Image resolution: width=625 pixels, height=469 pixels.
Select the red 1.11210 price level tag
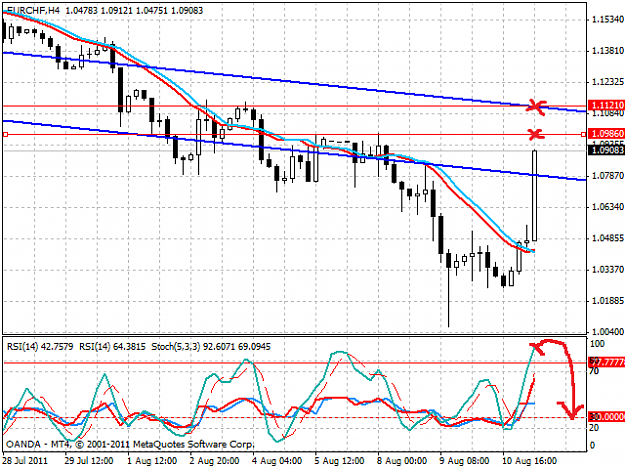click(x=607, y=105)
